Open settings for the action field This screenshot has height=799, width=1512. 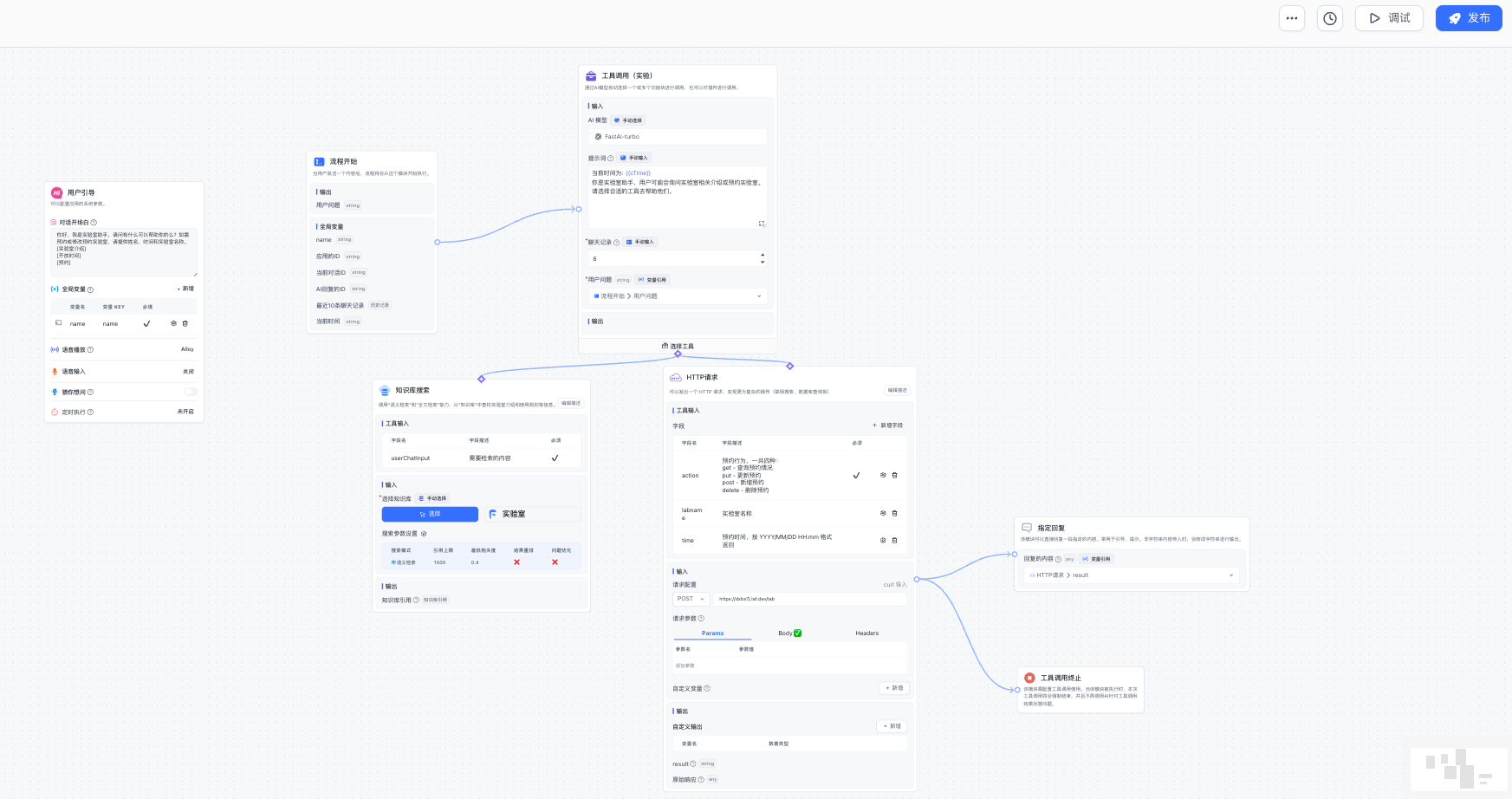tap(883, 475)
